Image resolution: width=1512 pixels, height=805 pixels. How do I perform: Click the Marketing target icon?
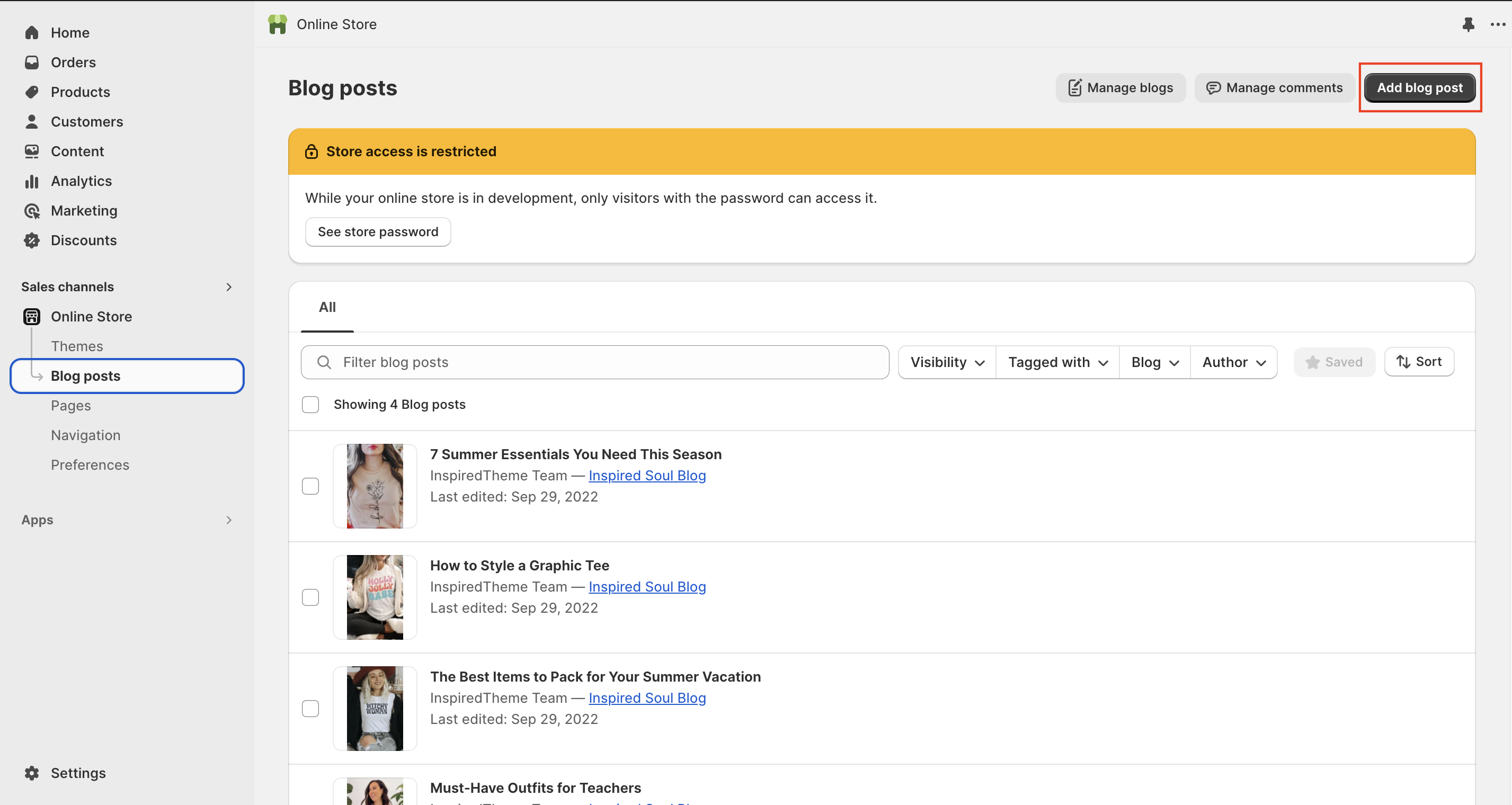32,211
